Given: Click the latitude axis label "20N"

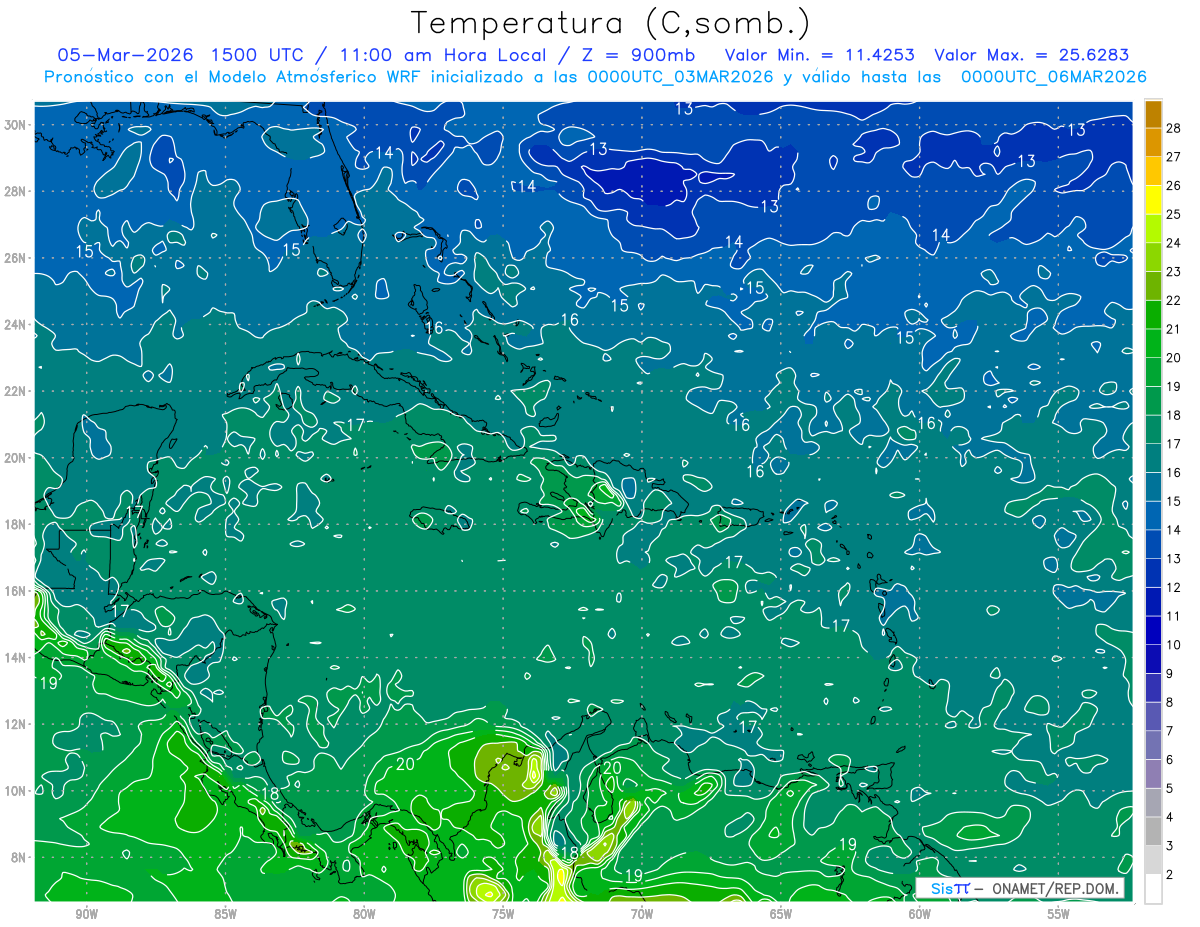Looking at the screenshot, I should 14,458.
